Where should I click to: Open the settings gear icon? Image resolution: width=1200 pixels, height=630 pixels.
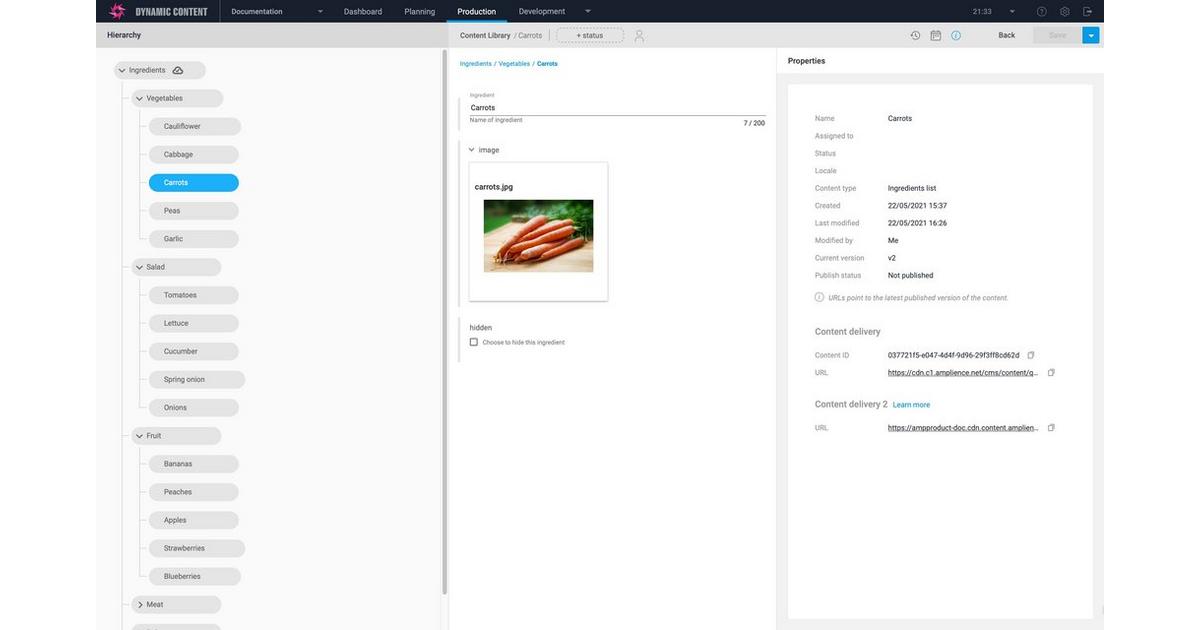(1065, 12)
